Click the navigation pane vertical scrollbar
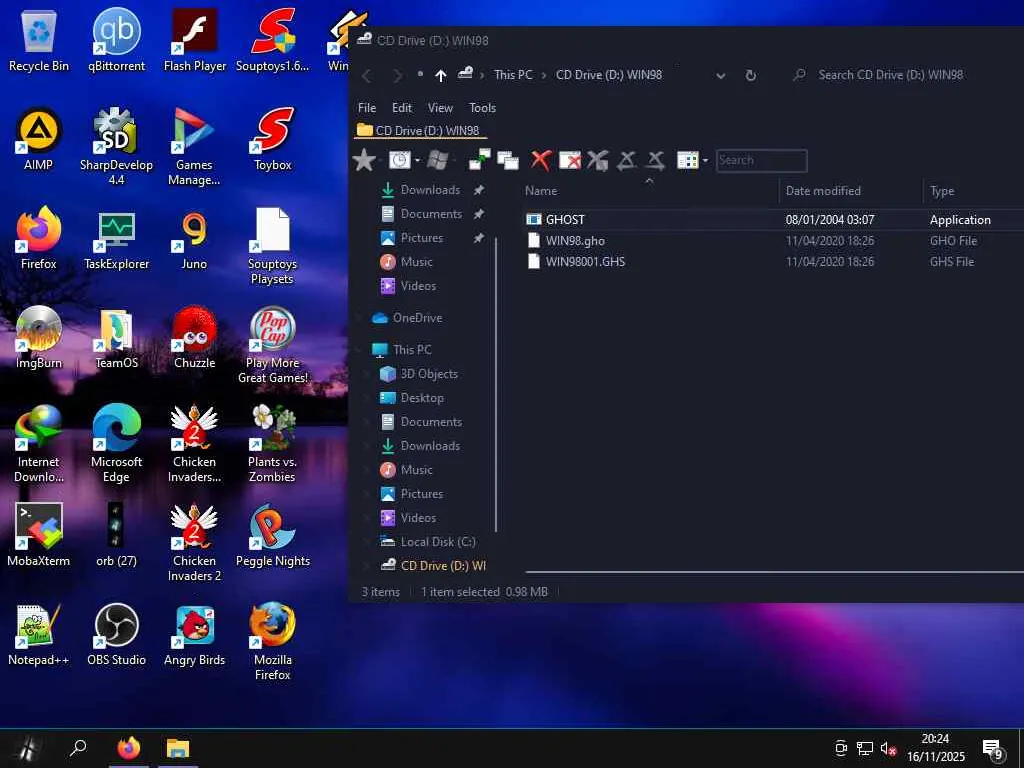This screenshot has width=1024, height=768. tap(496, 385)
